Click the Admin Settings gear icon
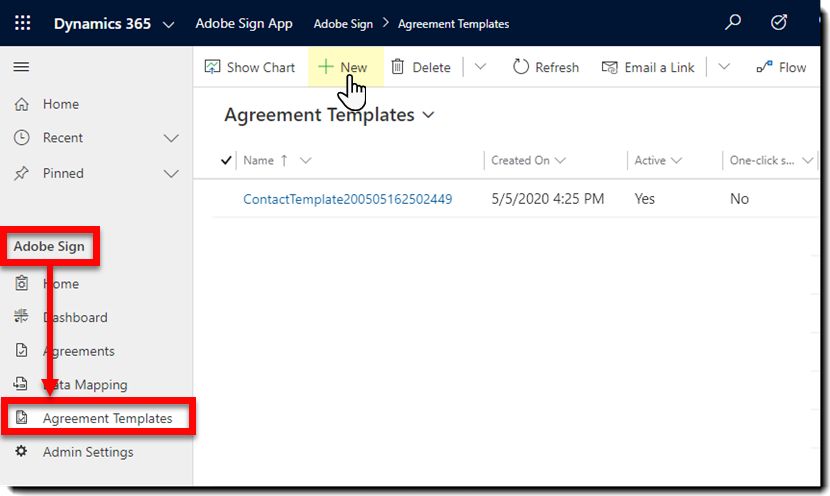The image size is (830, 496). pyautogui.click(x=21, y=451)
